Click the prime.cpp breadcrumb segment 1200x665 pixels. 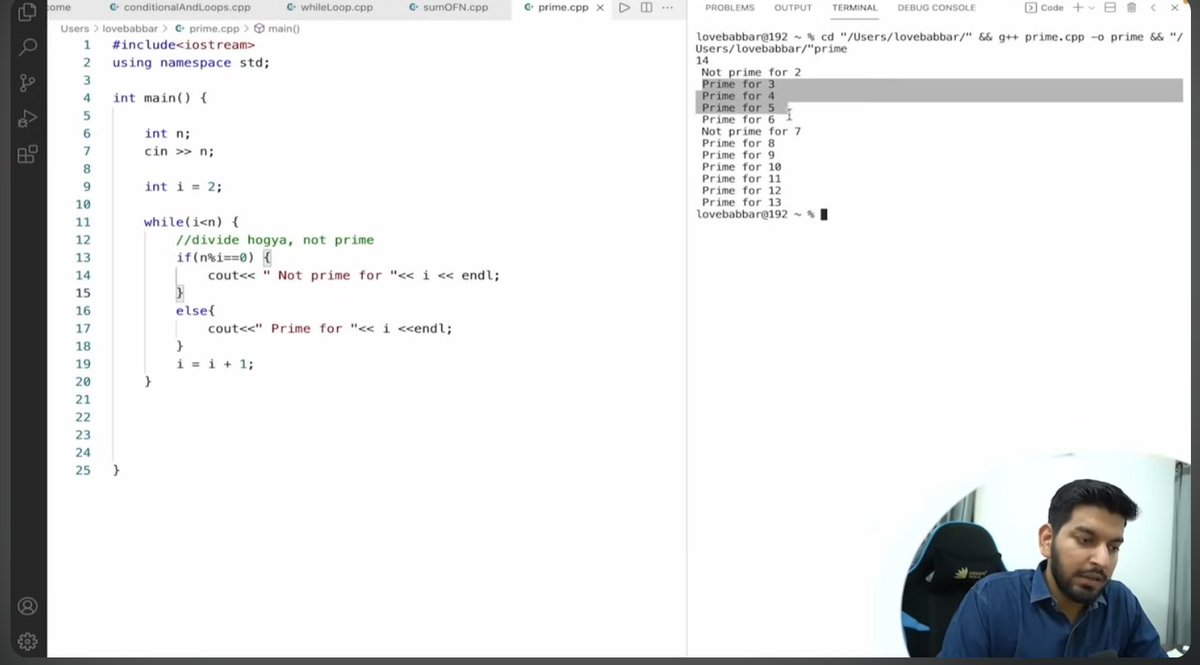point(208,28)
